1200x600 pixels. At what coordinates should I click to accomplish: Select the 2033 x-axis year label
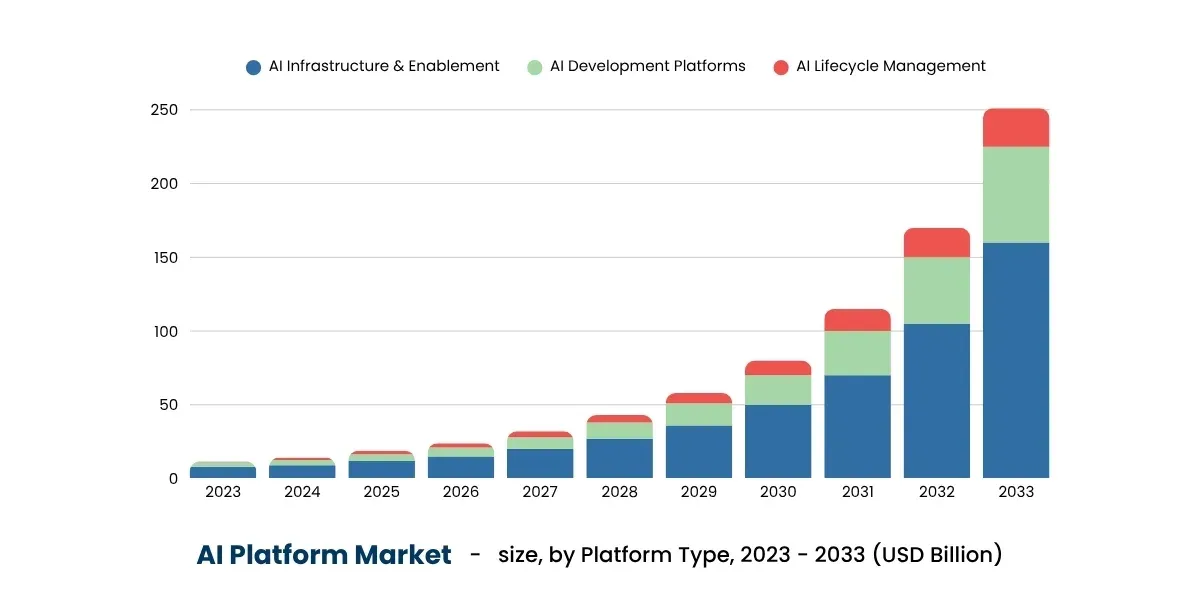[x=1016, y=492]
